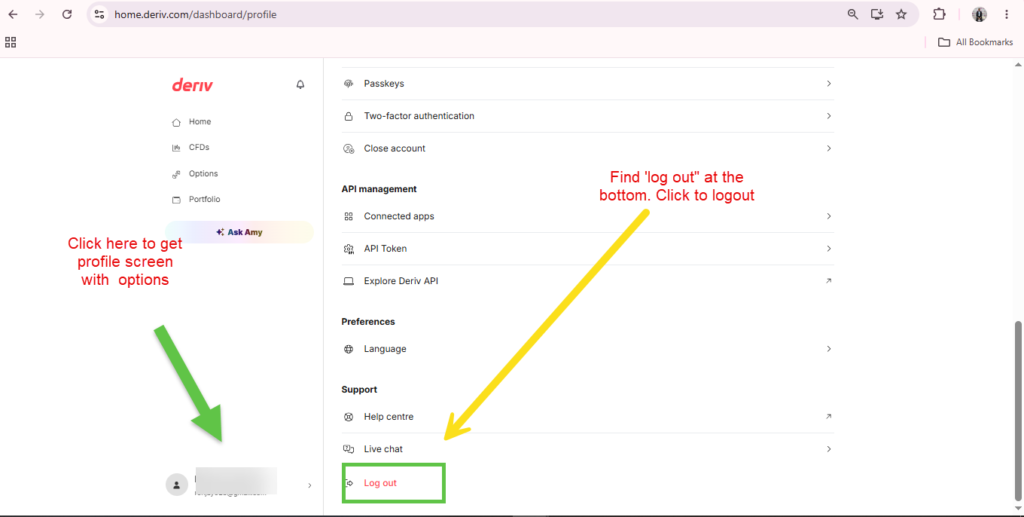1024x517 pixels.
Task: Click the install app icon in the address bar
Action: [x=877, y=14]
